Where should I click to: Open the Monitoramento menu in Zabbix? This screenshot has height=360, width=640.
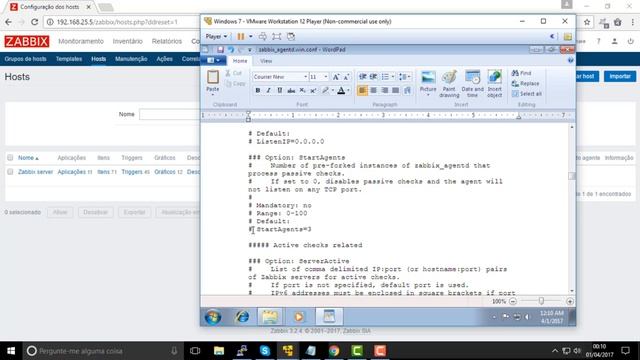point(81,41)
